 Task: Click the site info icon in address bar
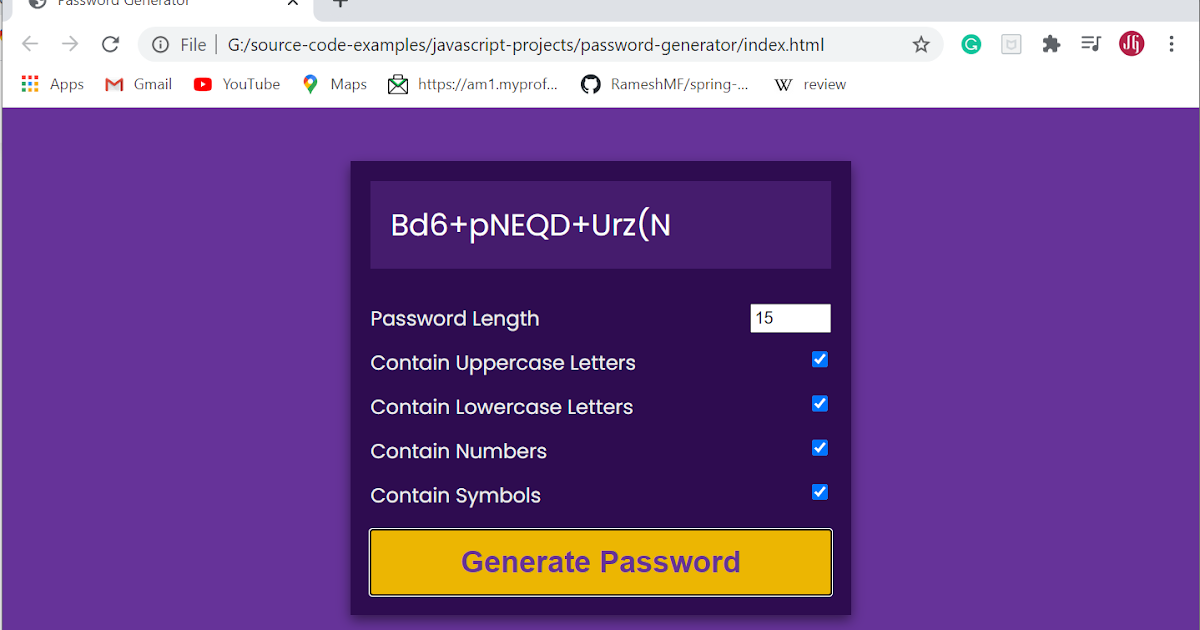point(161,44)
